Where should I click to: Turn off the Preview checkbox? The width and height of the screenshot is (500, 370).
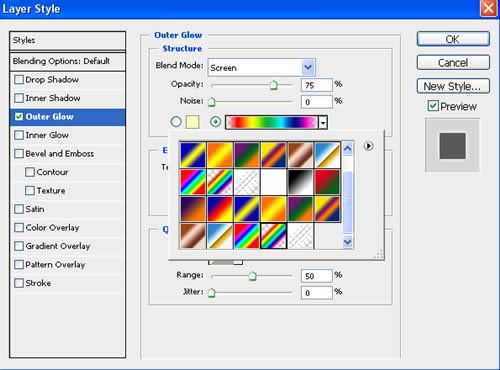coord(433,106)
